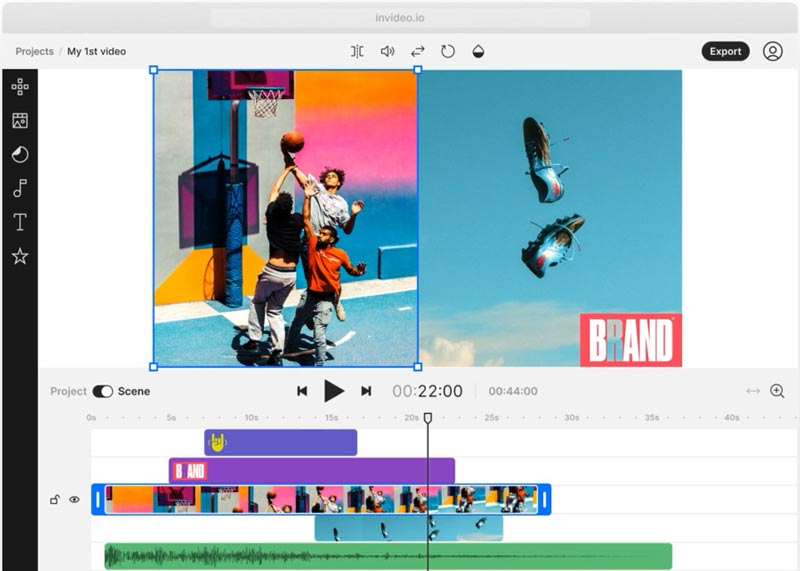Go to Projects in breadcrumb

click(34, 51)
